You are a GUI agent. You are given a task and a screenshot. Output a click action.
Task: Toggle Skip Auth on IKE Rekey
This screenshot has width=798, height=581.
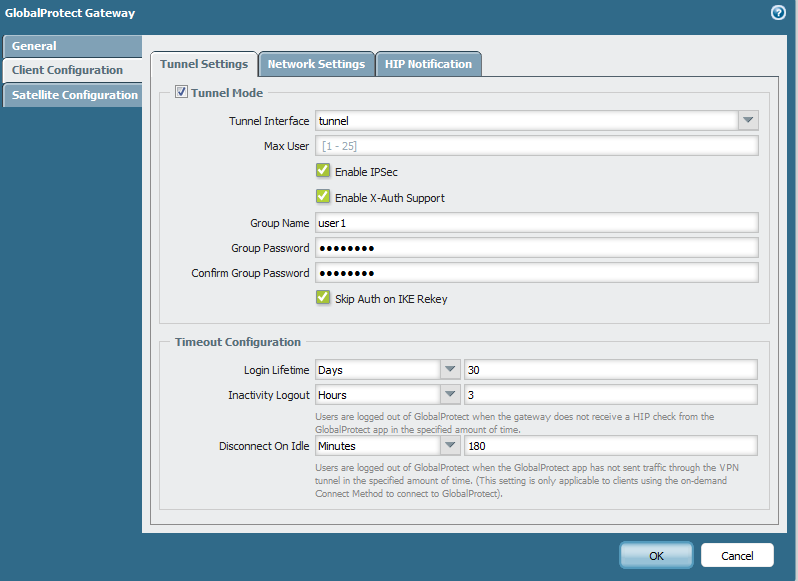[323, 297]
